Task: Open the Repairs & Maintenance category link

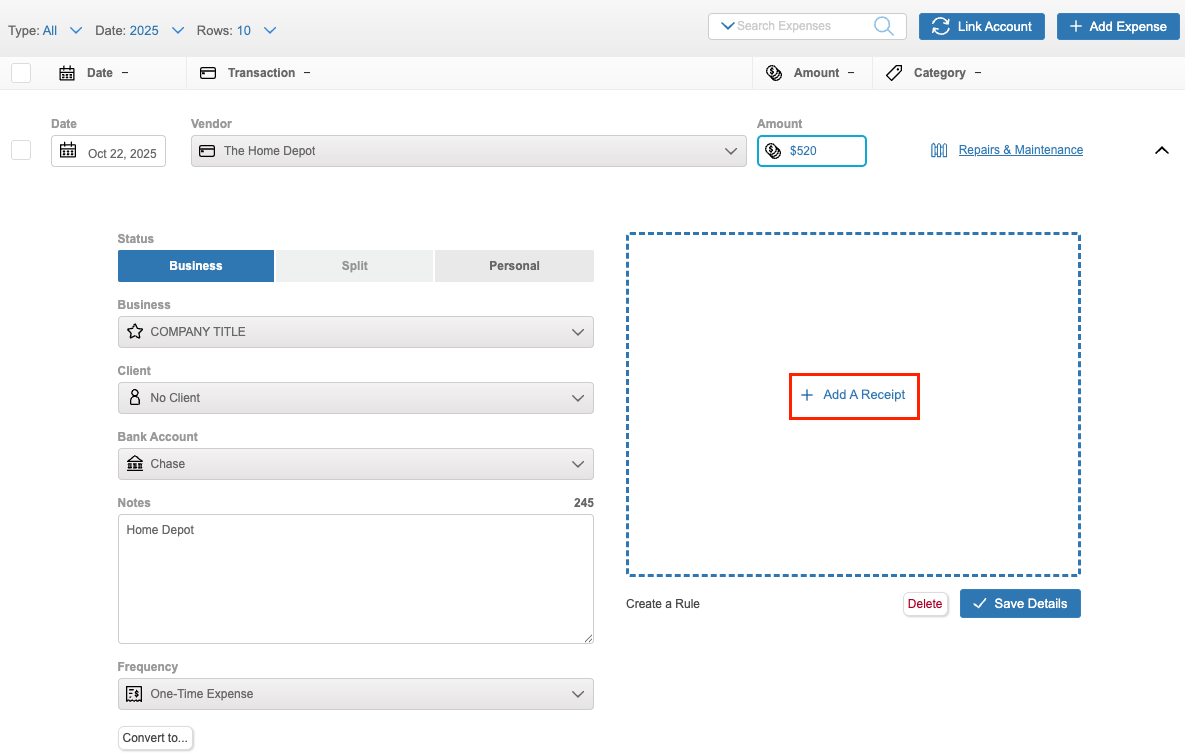Action: 1020,150
